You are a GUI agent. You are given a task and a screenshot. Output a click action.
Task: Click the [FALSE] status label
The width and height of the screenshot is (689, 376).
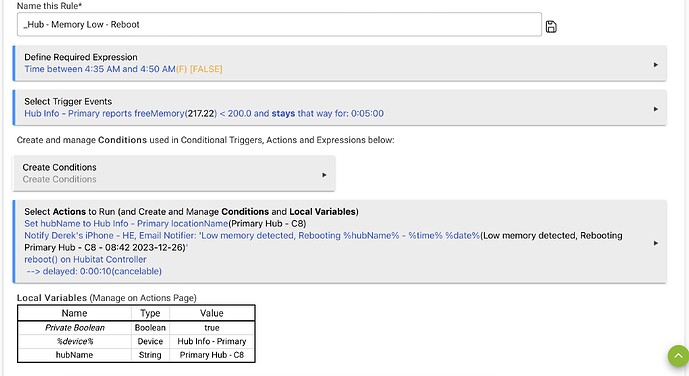pyautogui.click(x=206, y=69)
